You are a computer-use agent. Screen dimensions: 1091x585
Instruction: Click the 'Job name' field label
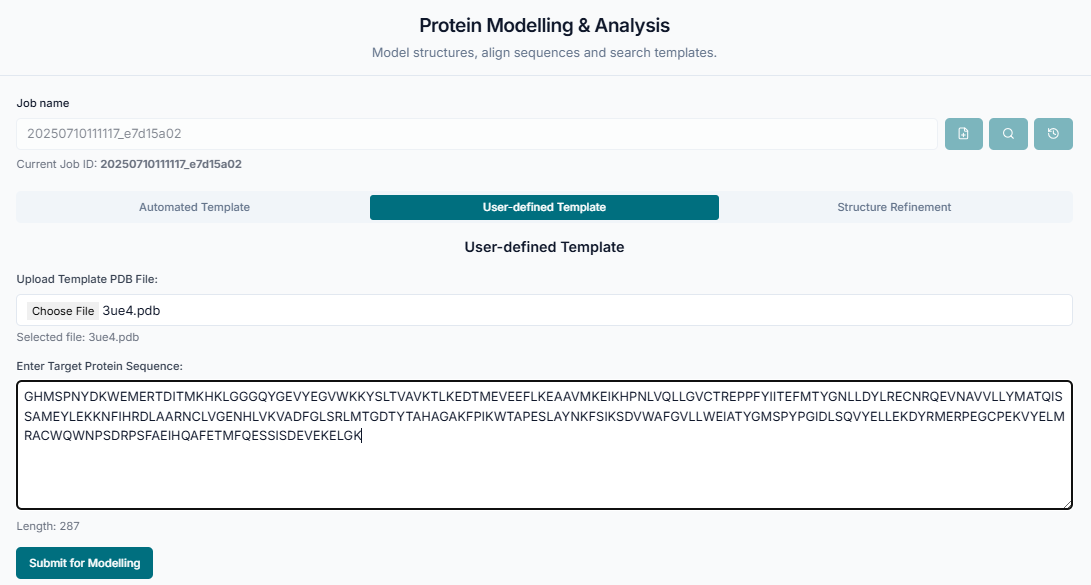pos(43,103)
